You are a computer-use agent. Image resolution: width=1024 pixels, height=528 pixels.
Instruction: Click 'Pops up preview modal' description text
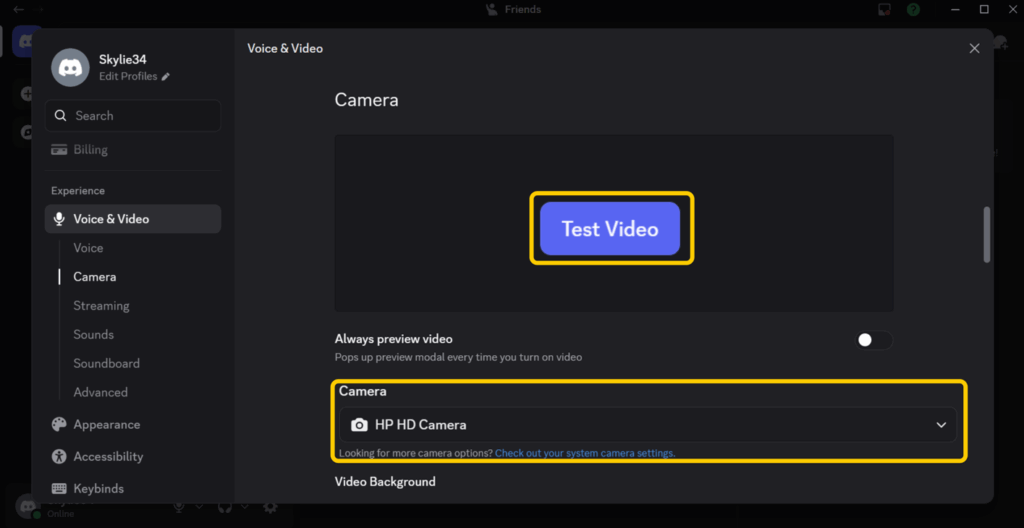coord(458,357)
